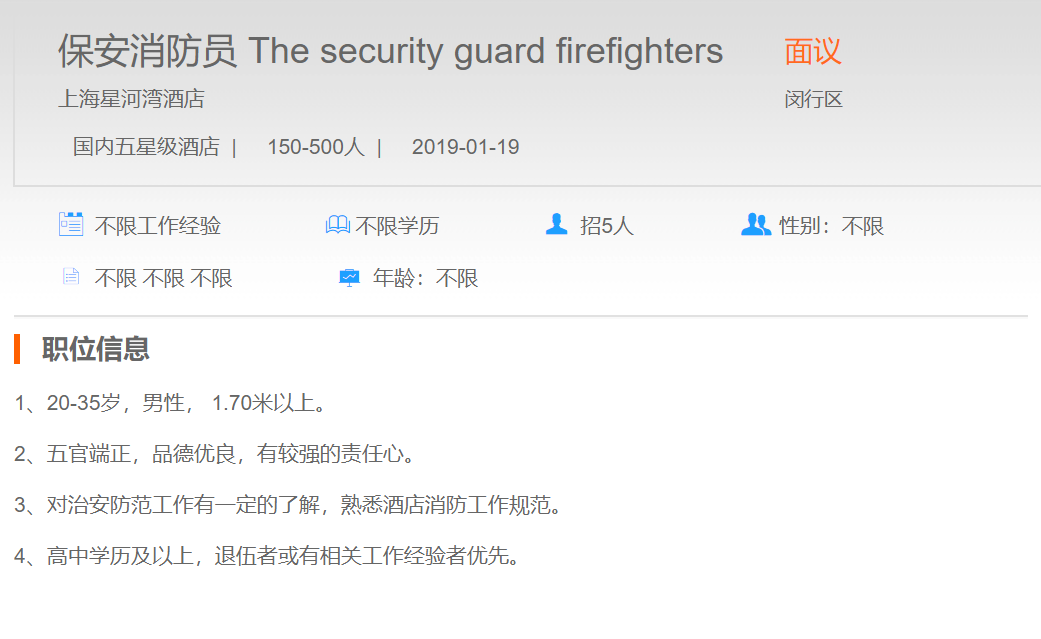Click the posting date 2019-01-19
Image resolution: width=1041 pixels, height=639 pixels.
pos(465,147)
